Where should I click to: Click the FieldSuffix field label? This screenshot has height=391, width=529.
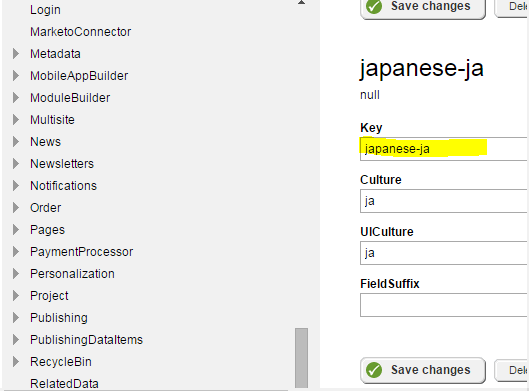click(x=390, y=283)
